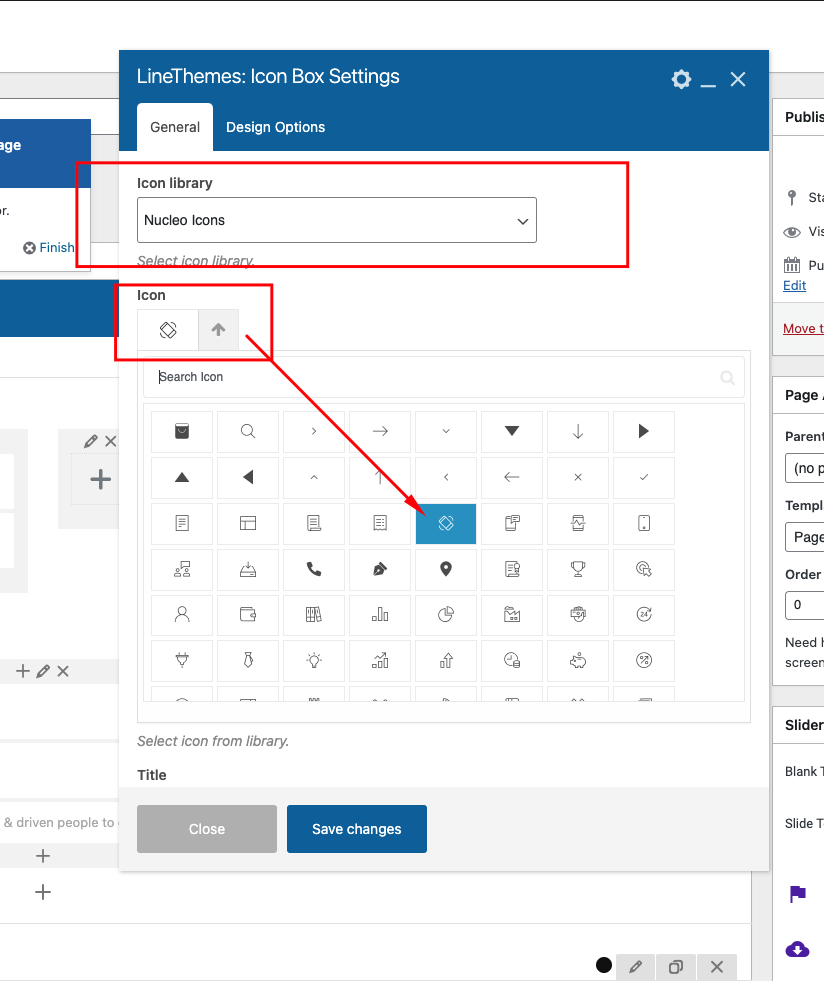This screenshot has width=824, height=981.
Task: Choose the solid down triangle icon
Action: point(512,431)
